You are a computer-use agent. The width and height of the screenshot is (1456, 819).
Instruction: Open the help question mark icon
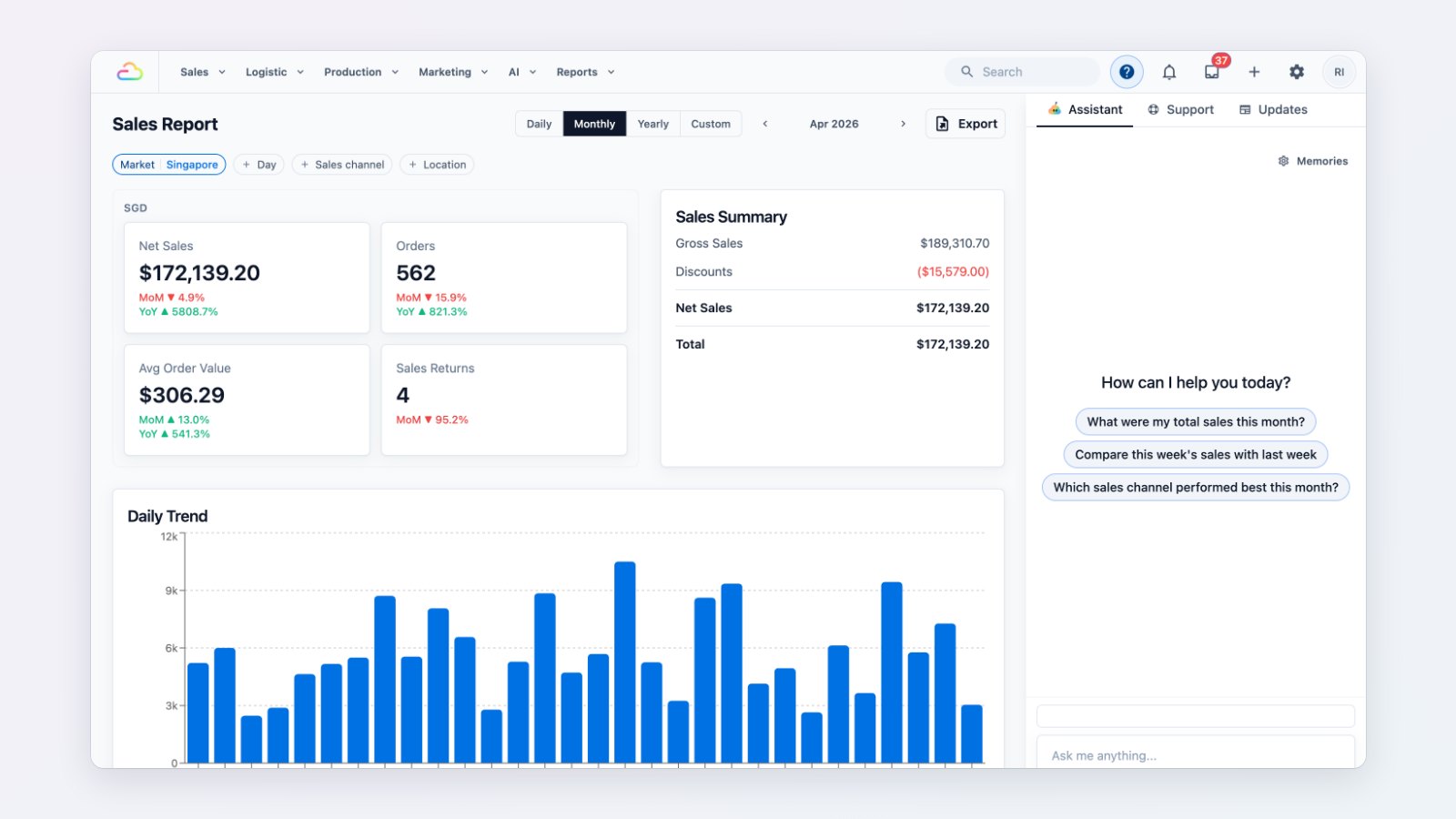[x=1127, y=72]
